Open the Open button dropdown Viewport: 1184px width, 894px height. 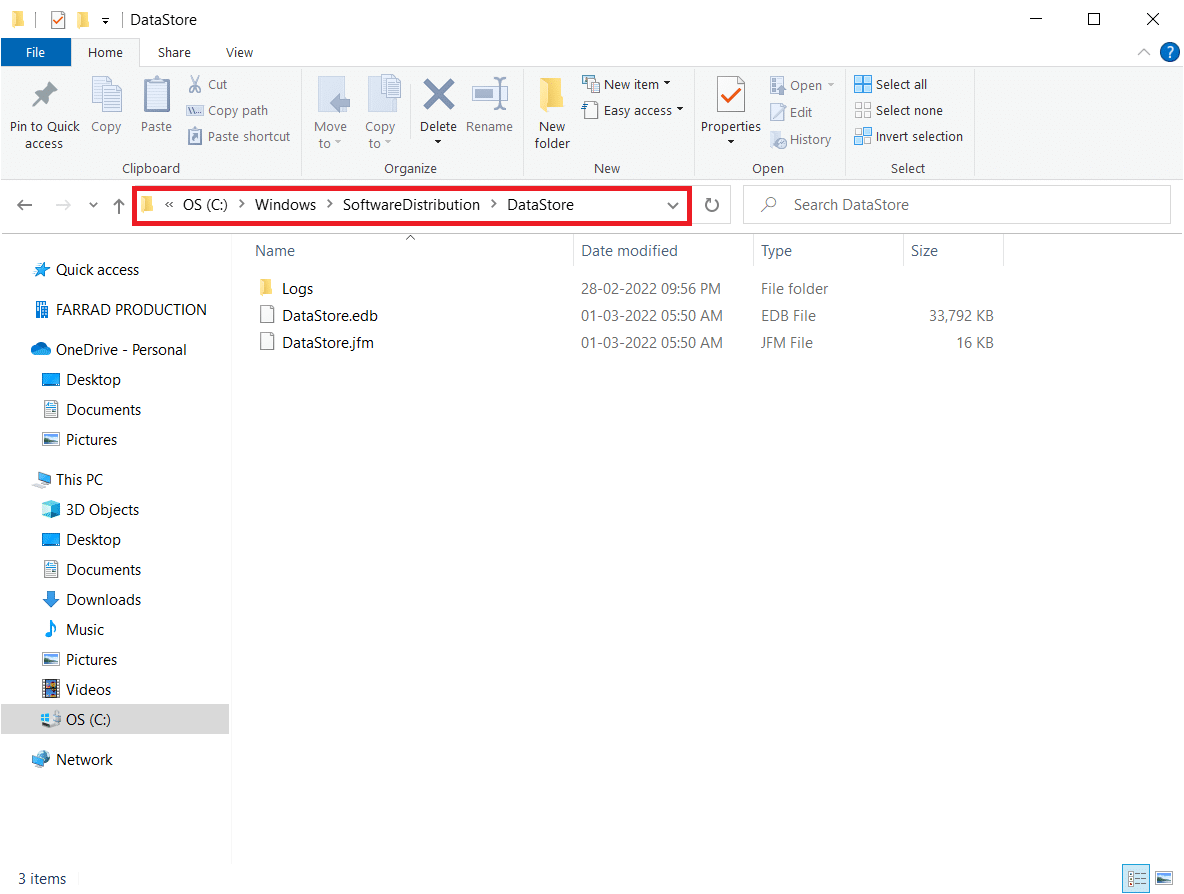[x=831, y=85]
